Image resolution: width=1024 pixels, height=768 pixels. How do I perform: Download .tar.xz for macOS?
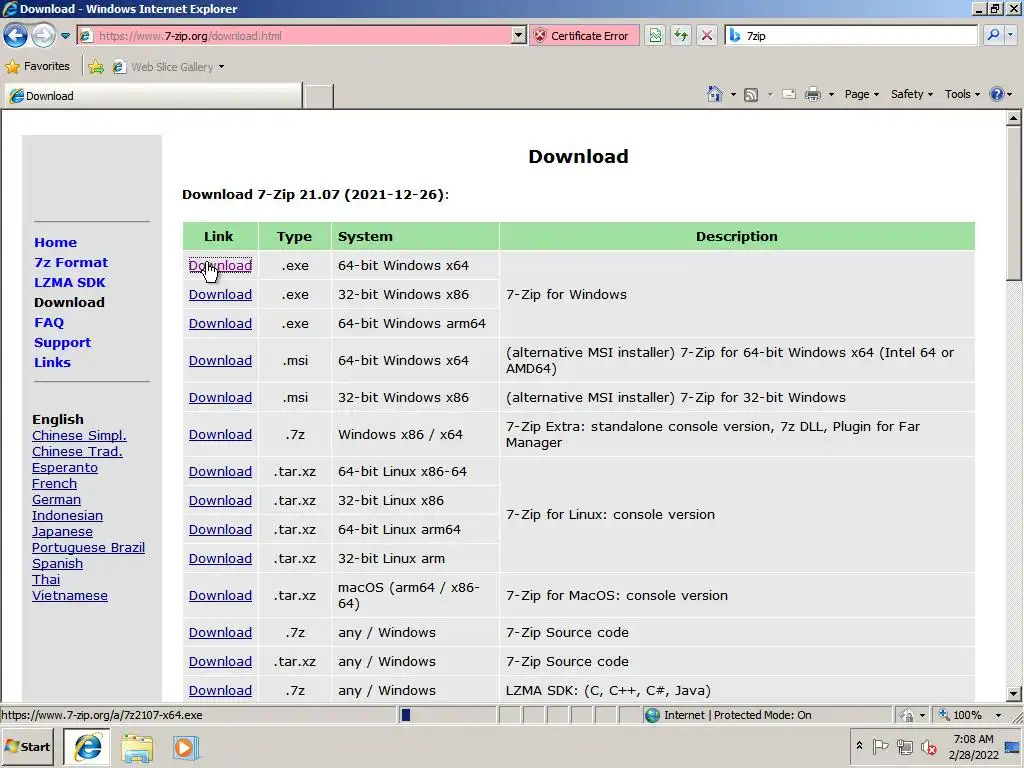click(220, 596)
